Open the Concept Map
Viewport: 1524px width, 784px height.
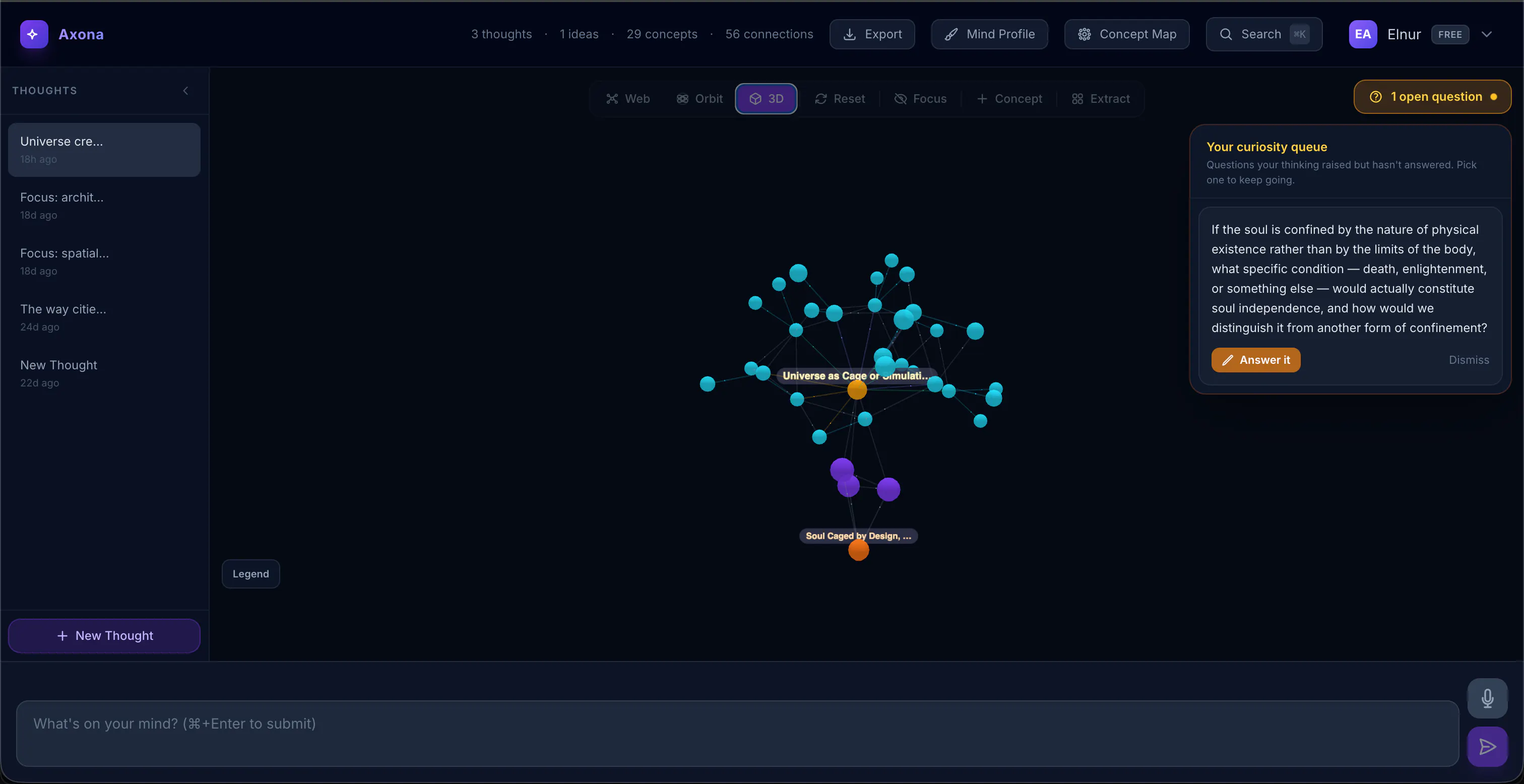tap(1126, 34)
